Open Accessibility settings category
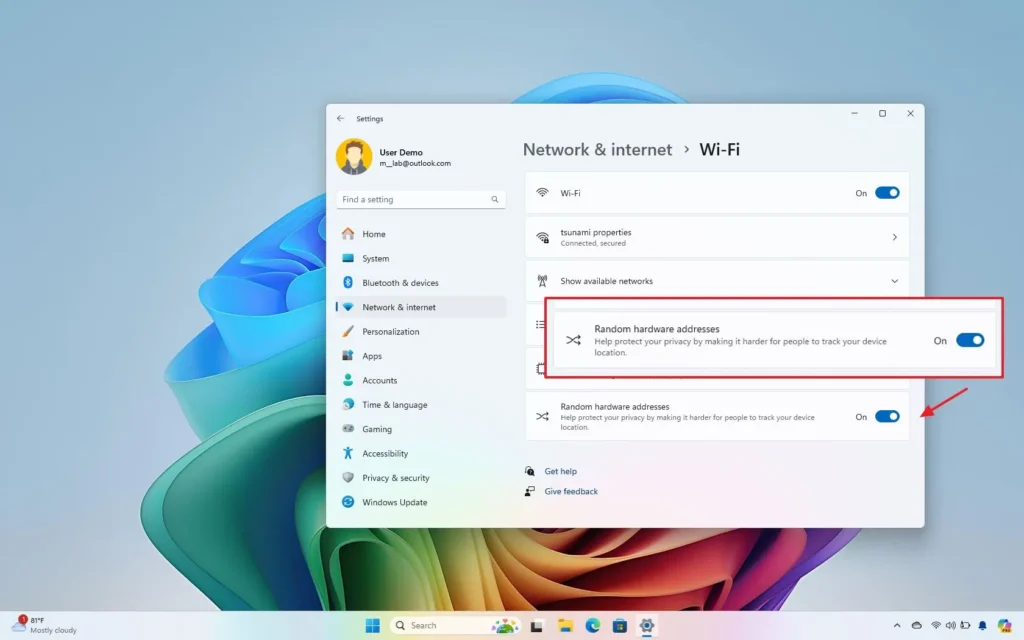Image resolution: width=1024 pixels, height=640 pixels. (x=421, y=453)
